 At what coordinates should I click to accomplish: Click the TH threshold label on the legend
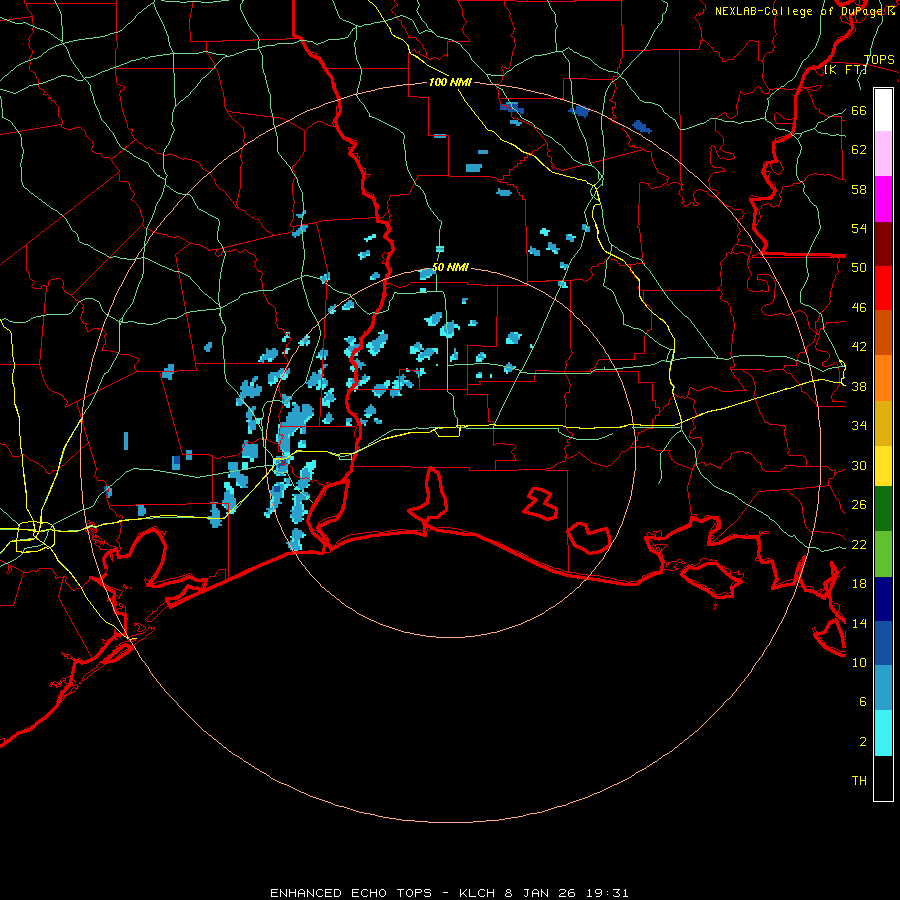[x=859, y=781]
